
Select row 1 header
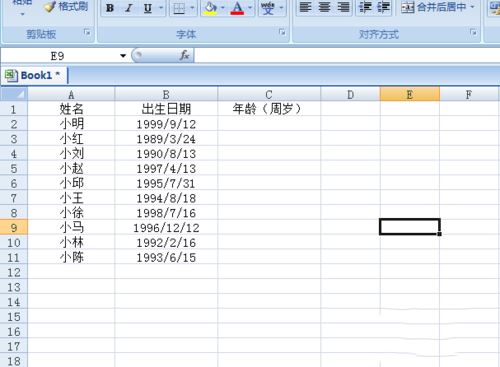coord(14,109)
